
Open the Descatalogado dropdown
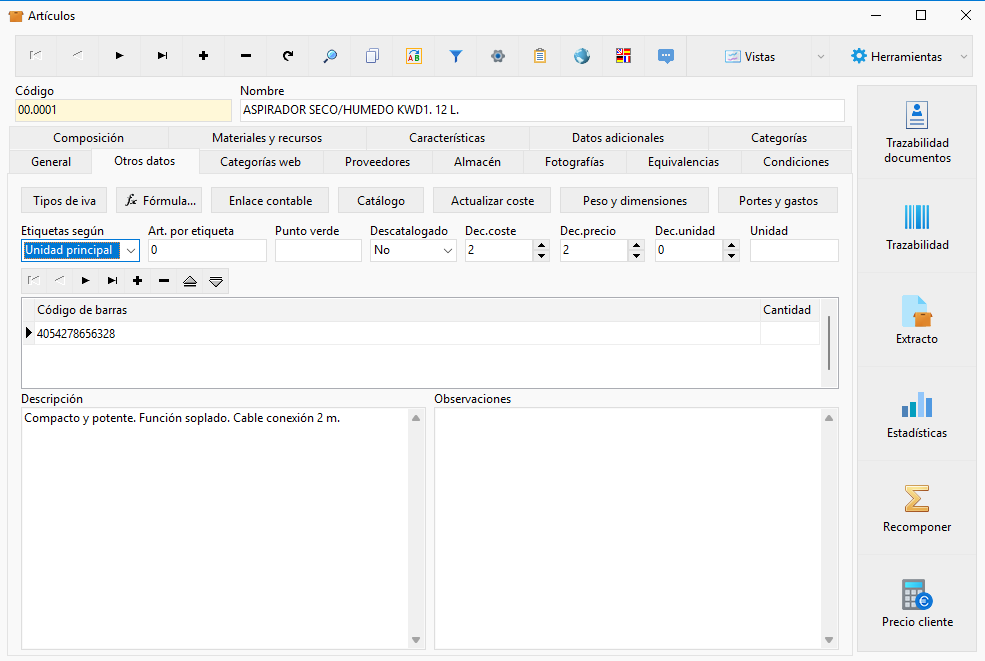(448, 251)
